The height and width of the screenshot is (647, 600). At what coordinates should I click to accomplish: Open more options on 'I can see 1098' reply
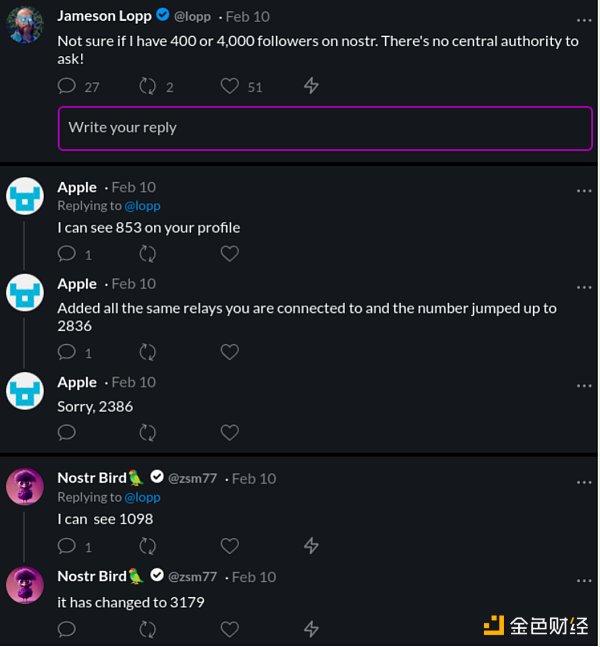pyautogui.click(x=584, y=479)
